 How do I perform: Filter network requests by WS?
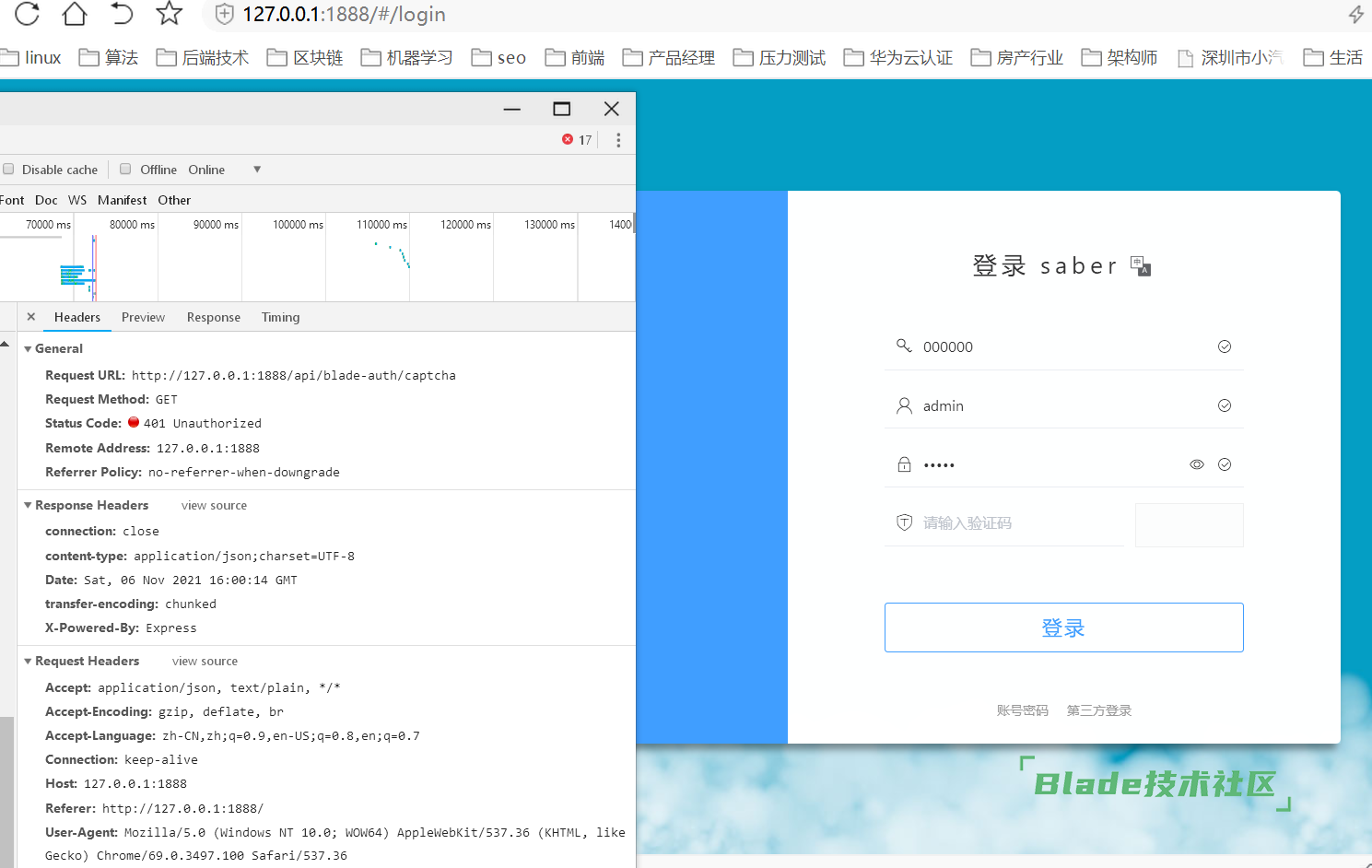click(x=77, y=200)
